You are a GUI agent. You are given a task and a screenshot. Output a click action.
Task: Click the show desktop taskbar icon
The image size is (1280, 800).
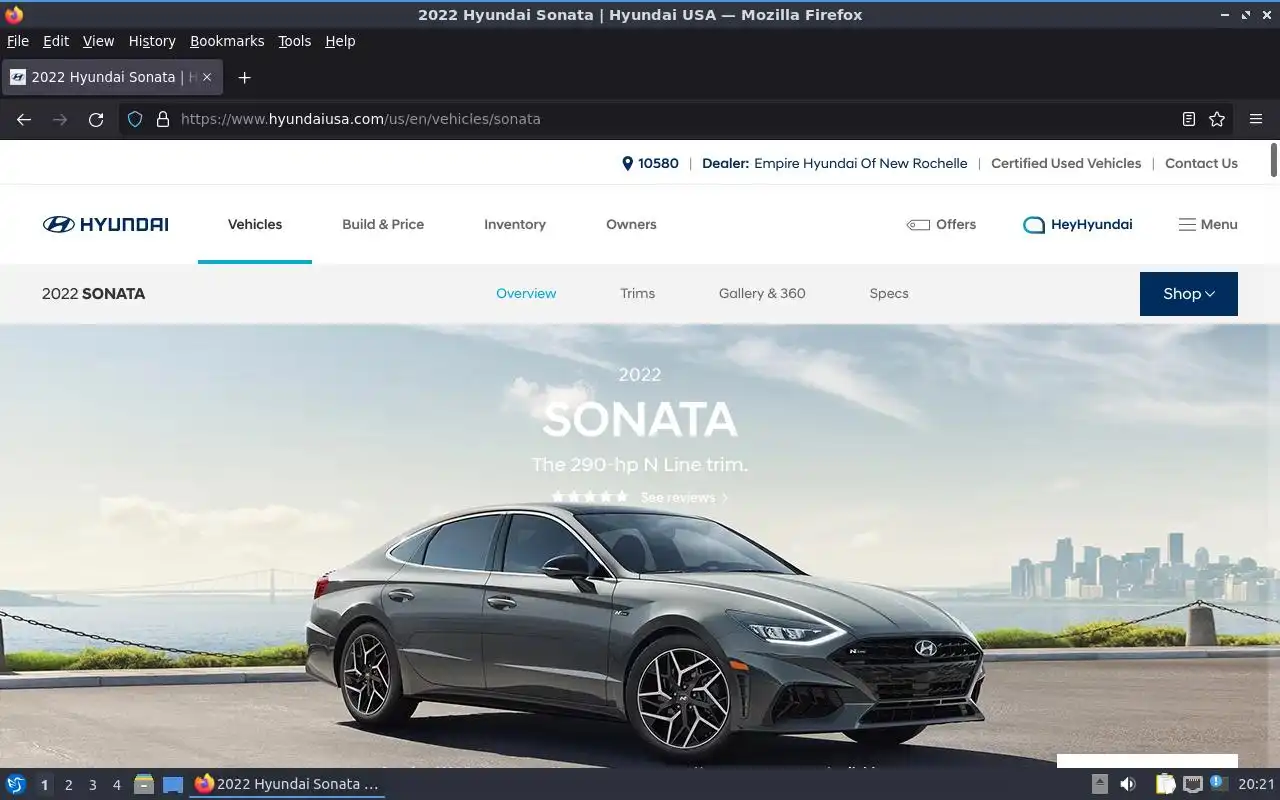point(173,784)
